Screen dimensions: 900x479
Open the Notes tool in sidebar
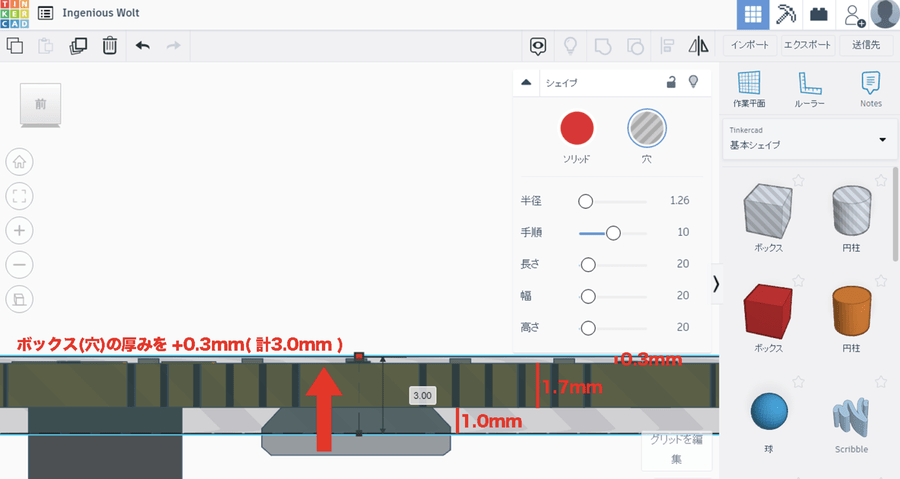871,89
